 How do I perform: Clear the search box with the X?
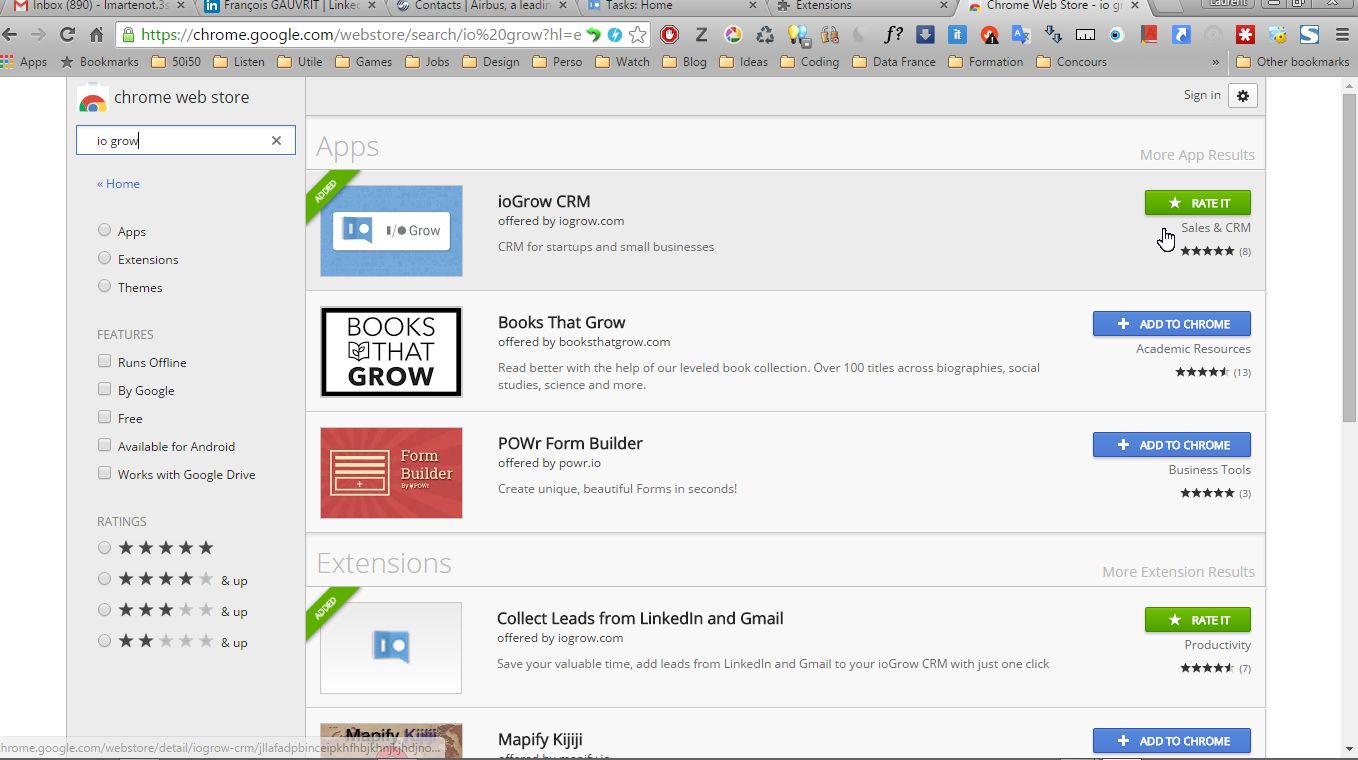[x=277, y=141]
